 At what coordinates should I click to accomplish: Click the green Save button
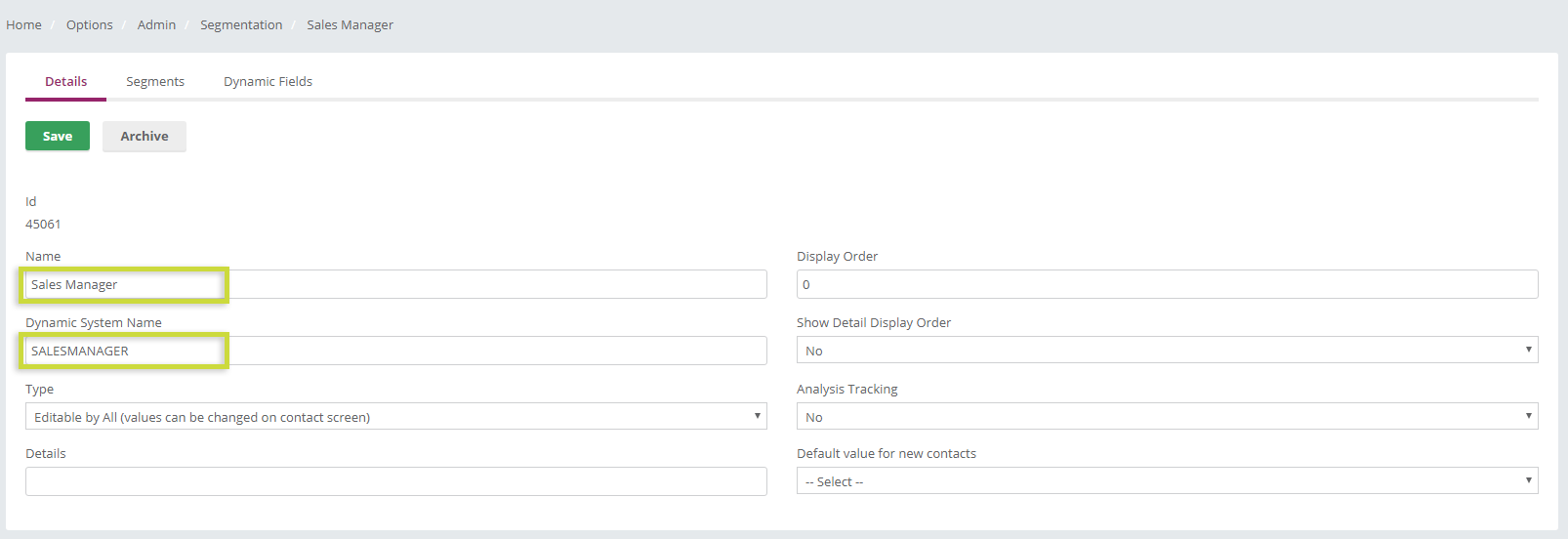(58, 136)
